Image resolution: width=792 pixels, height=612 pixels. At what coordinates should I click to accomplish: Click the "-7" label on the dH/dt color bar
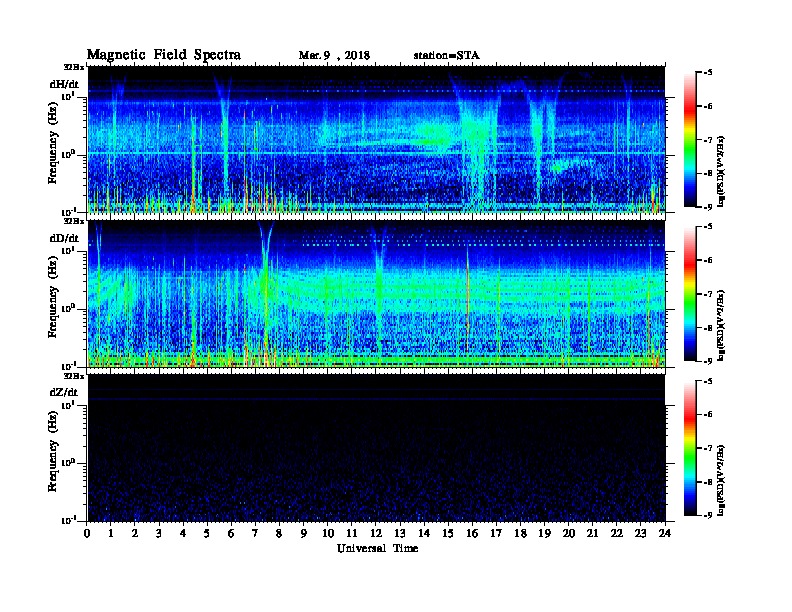708,140
